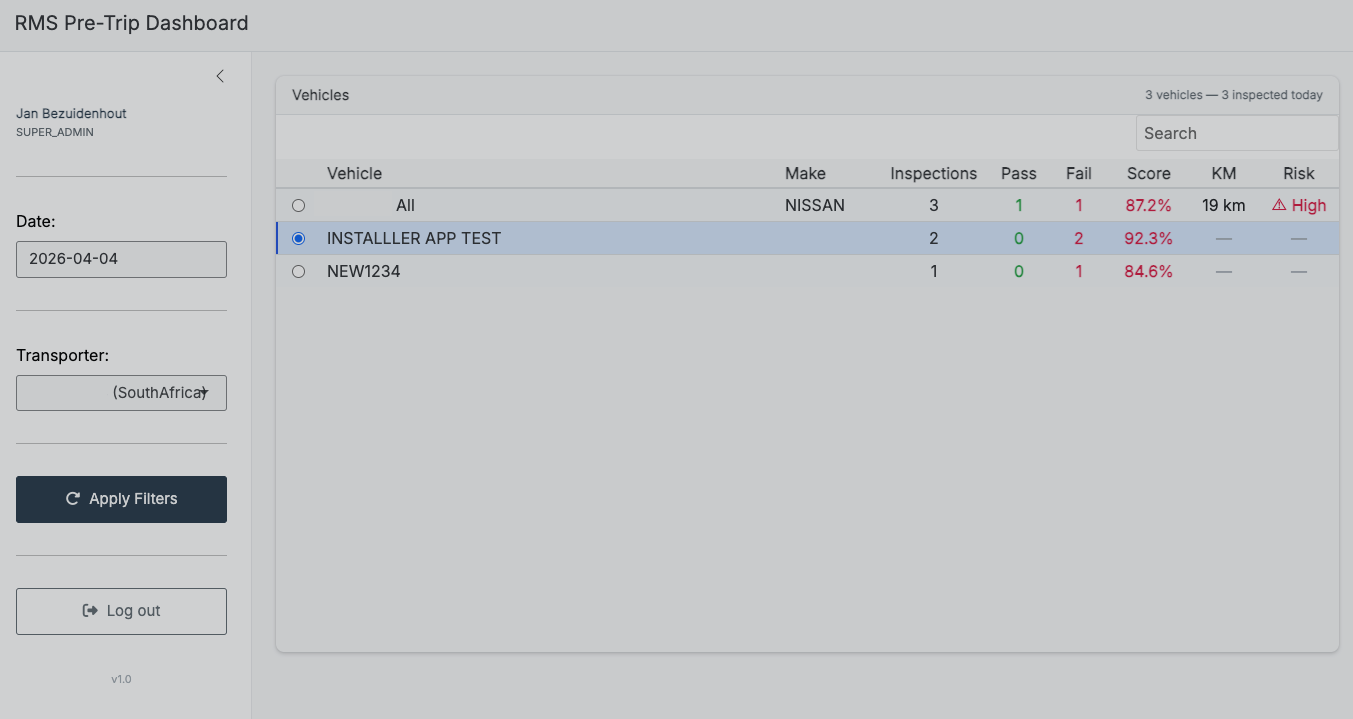Collapse the sidebar with the chevron icon
The height and width of the screenshot is (719, 1353).
point(220,76)
